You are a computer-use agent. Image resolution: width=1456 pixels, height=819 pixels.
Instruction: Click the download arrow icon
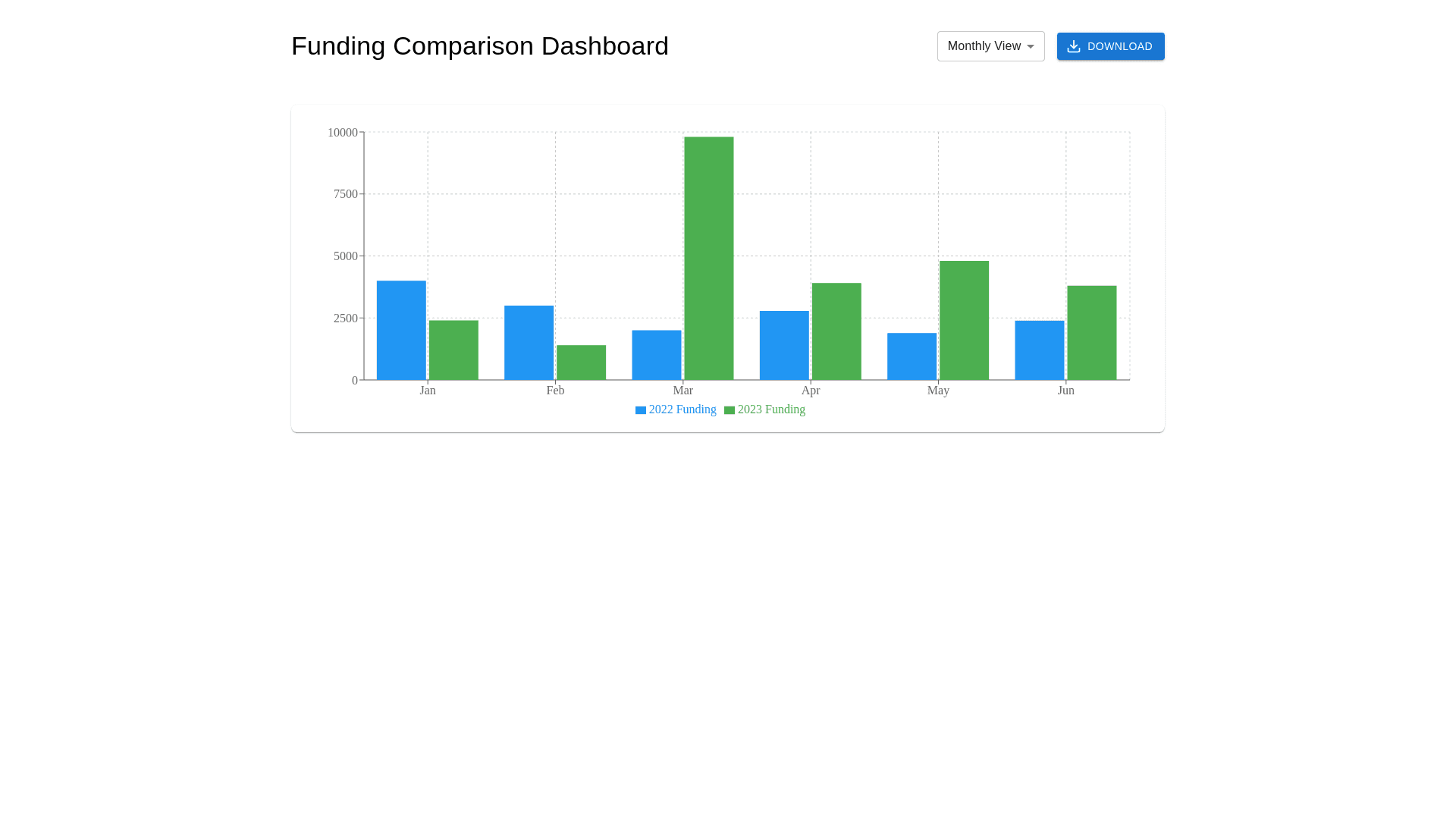tap(1073, 46)
